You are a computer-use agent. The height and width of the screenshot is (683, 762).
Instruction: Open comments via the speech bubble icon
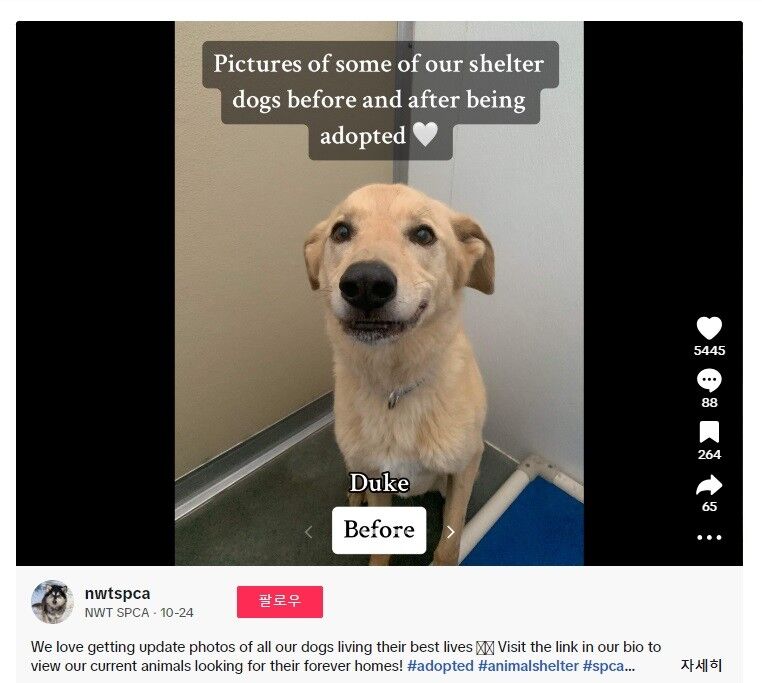[x=709, y=380]
